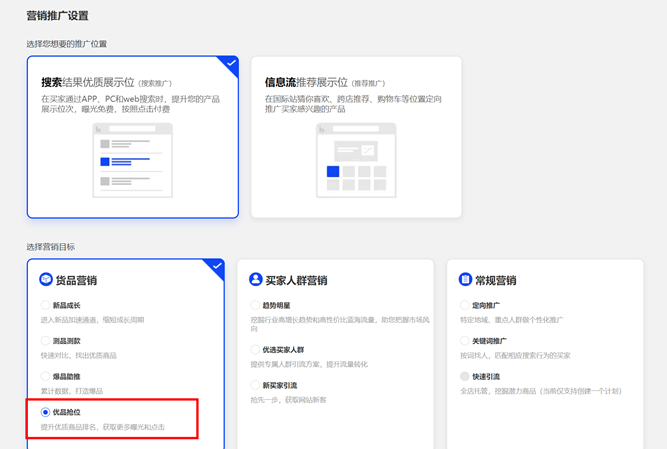Screen dimensions: 667x449
Task: Click checkmark badge on 货品营销 card
Action: (x=216, y=266)
